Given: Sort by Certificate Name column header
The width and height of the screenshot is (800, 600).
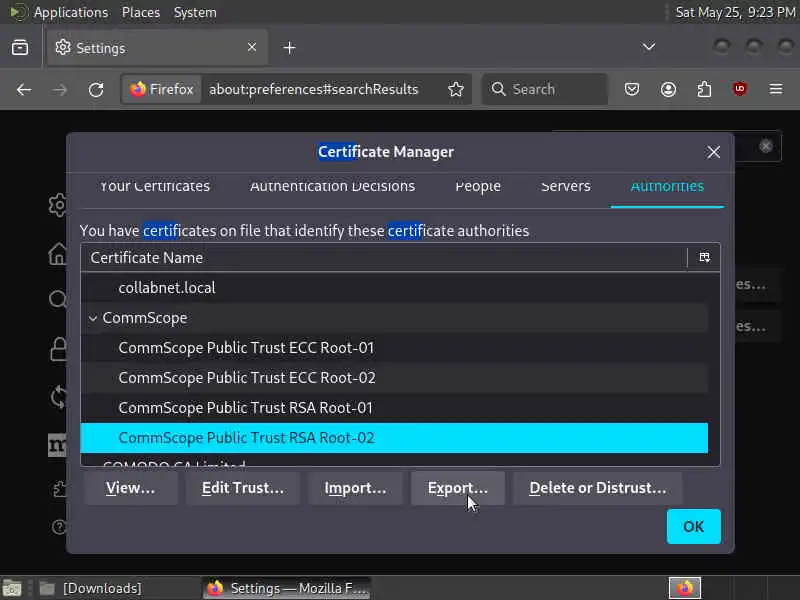Looking at the screenshot, I should [x=384, y=258].
